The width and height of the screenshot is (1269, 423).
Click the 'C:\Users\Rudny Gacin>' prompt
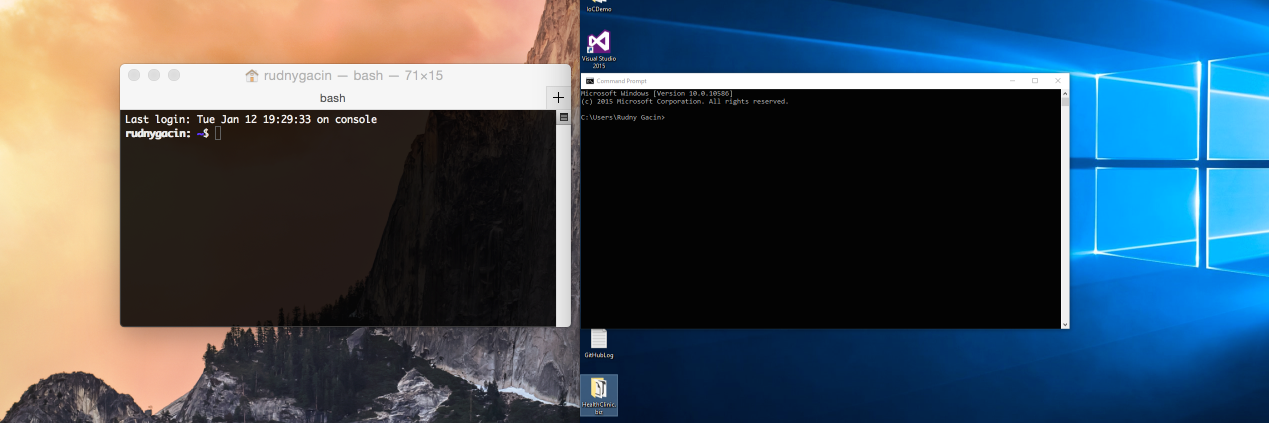(622, 118)
